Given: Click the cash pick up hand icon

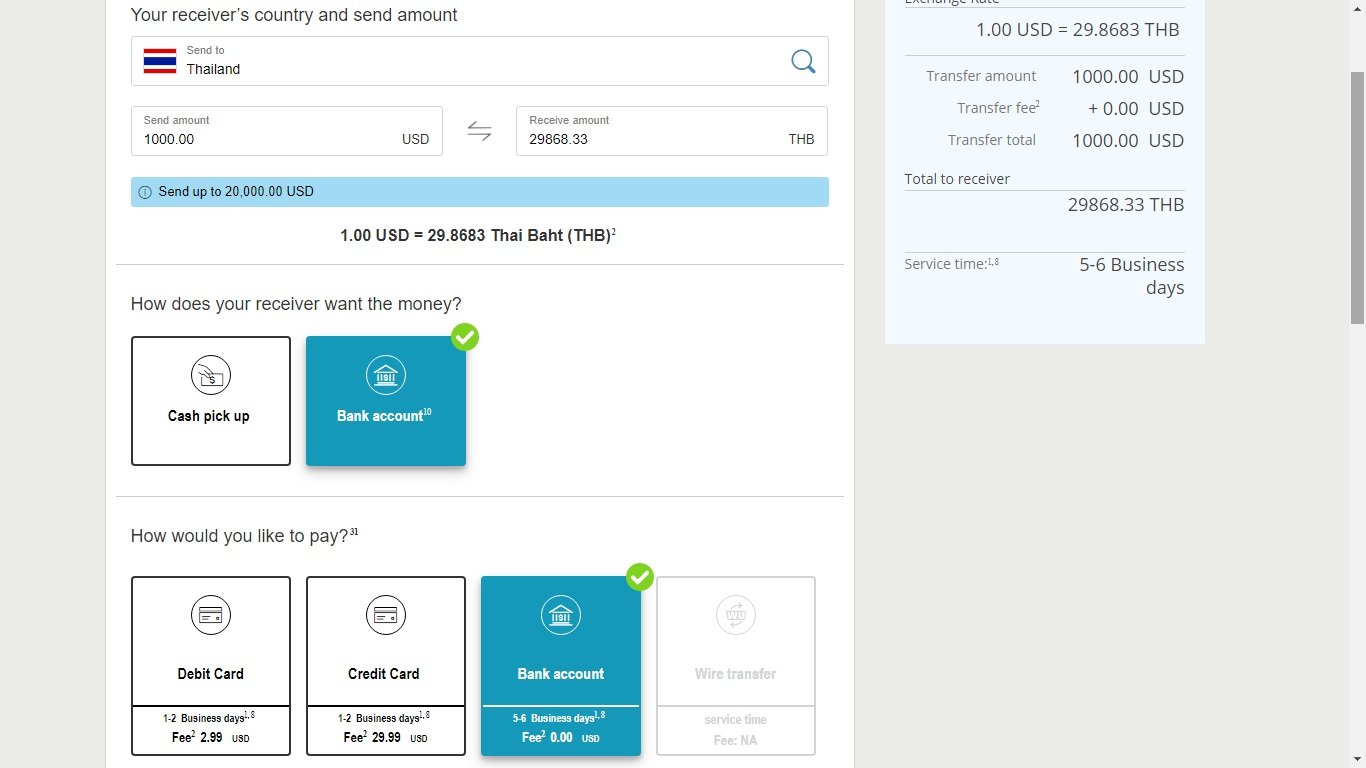Looking at the screenshot, I should pos(211,376).
